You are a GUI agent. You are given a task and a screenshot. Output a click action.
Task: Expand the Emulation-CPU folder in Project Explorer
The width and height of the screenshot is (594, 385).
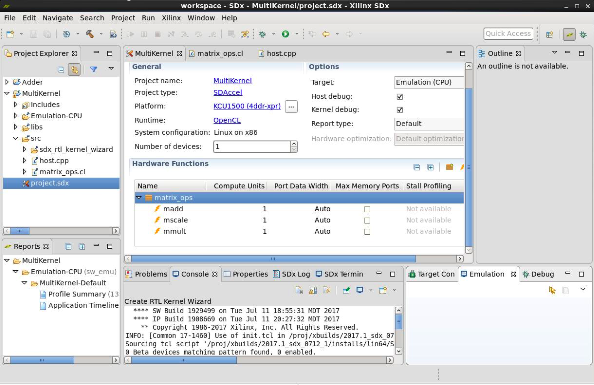[x=16, y=116]
